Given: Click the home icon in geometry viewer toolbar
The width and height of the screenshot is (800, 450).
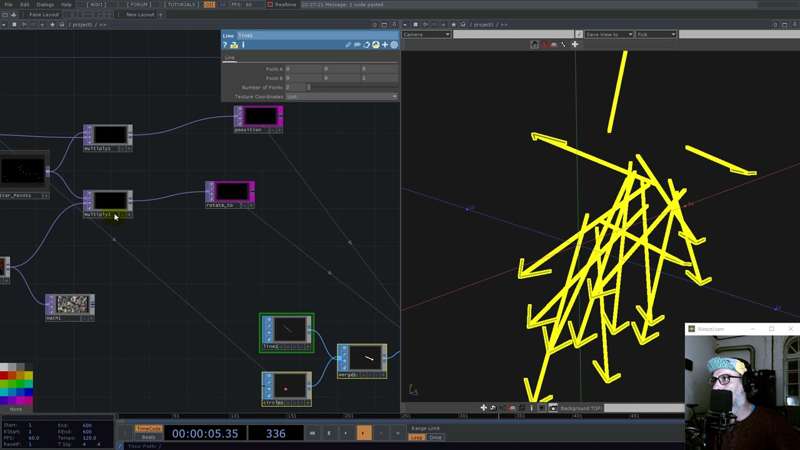Looking at the screenshot, I should [534, 44].
